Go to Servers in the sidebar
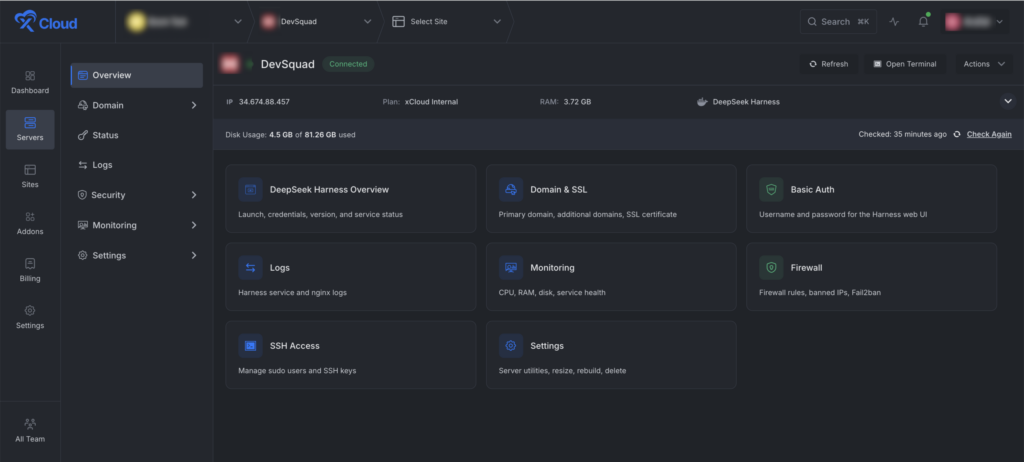This screenshot has height=462, width=1024. click(x=30, y=129)
